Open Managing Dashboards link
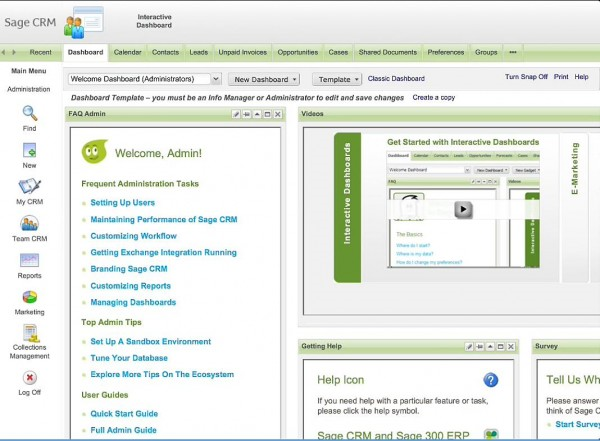 pyautogui.click(x=133, y=302)
